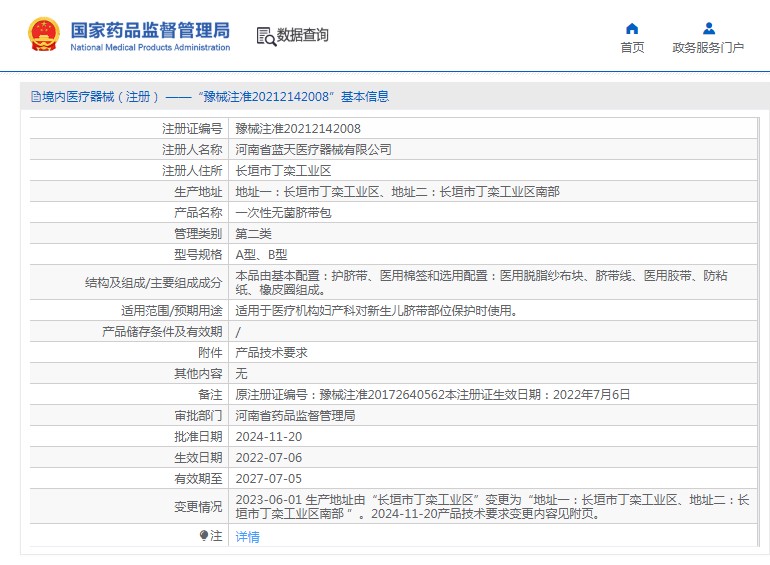This screenshot has width=770, height=565.
Task: Click the 生效日期 row label
Action: (198, 458)
